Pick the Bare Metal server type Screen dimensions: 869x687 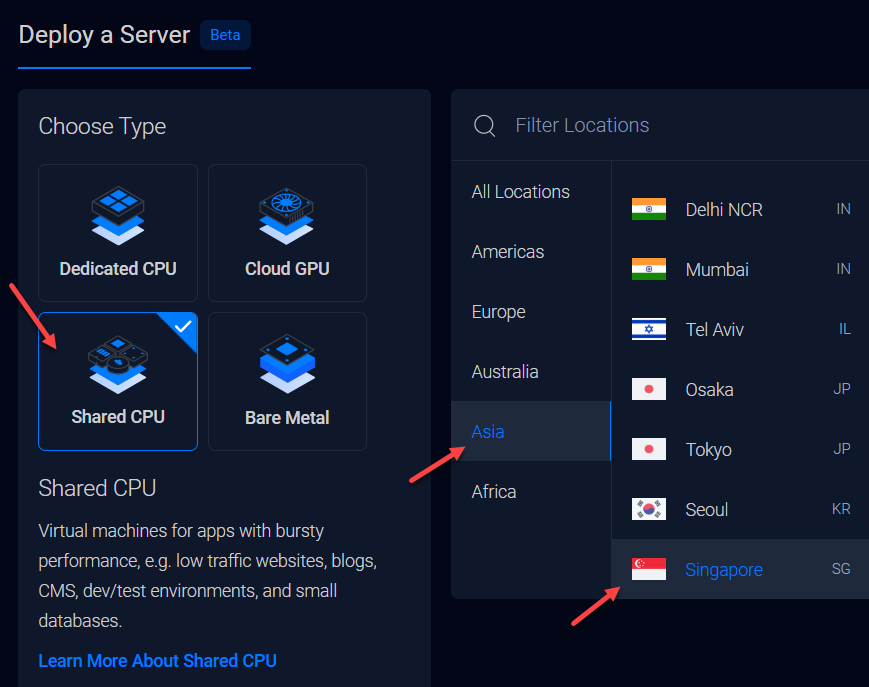[287, 381]
